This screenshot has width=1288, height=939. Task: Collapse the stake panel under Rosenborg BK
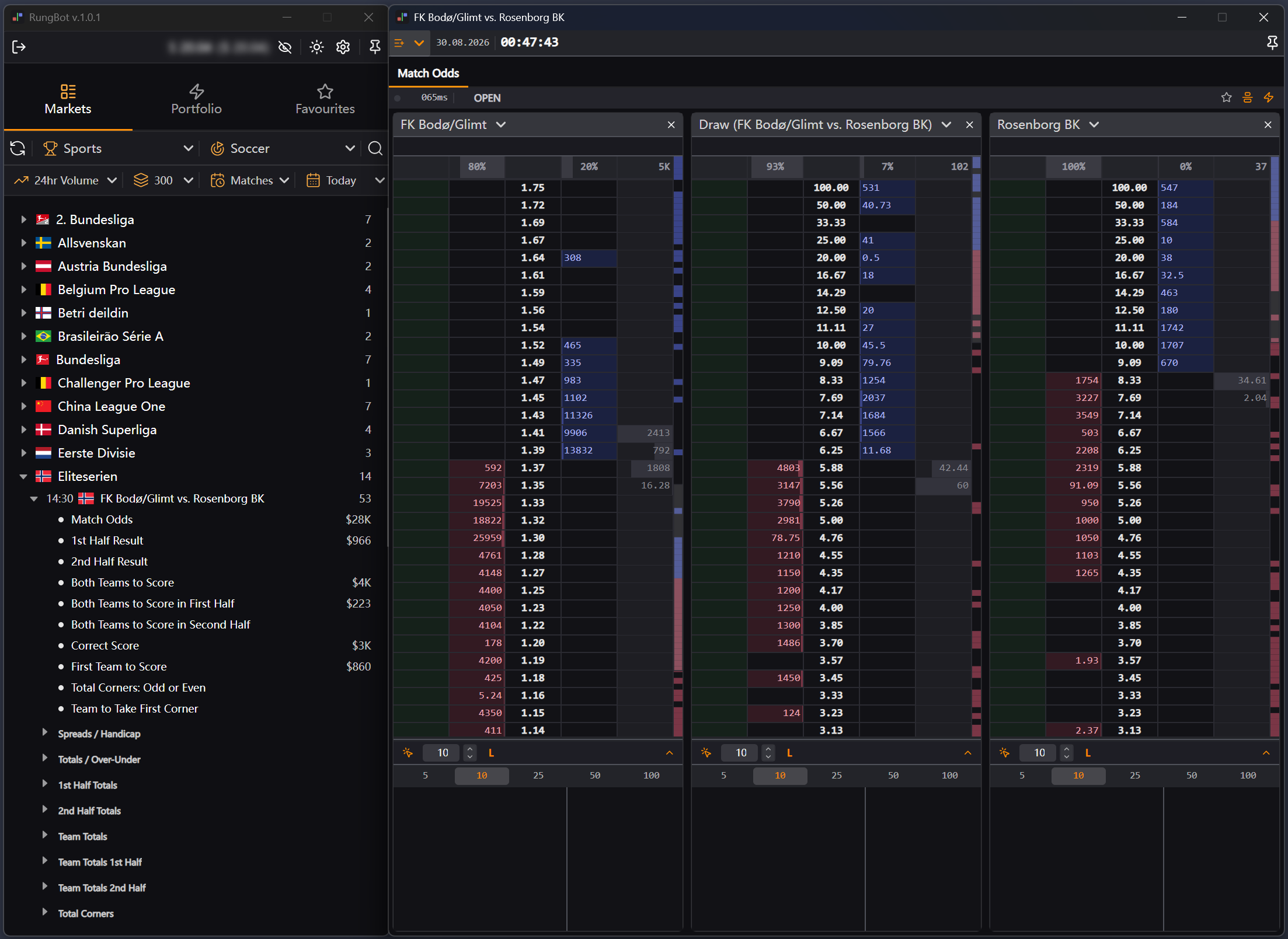pos(1266,753)
